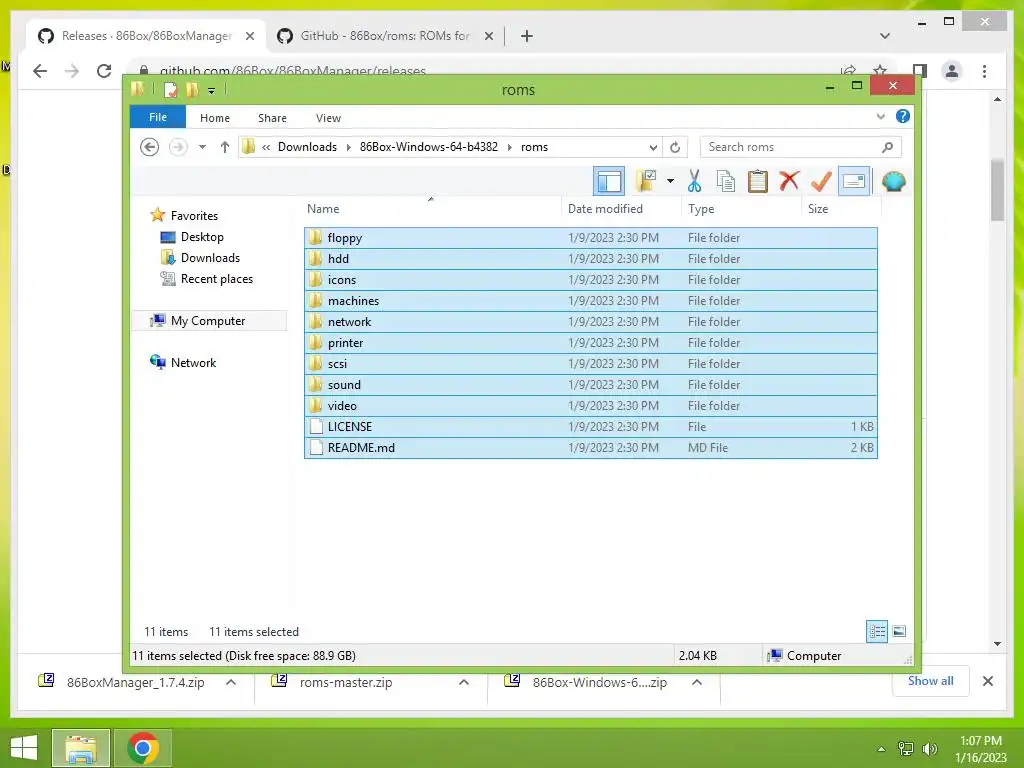The width and height of the screenshot is (1024, 768).
Task: Go up one folder level
Action: (225, 147)
